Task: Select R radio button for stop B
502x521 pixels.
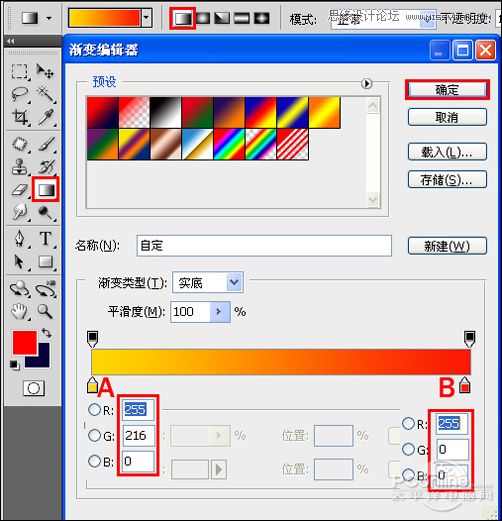Action: [x=408, y=423]
